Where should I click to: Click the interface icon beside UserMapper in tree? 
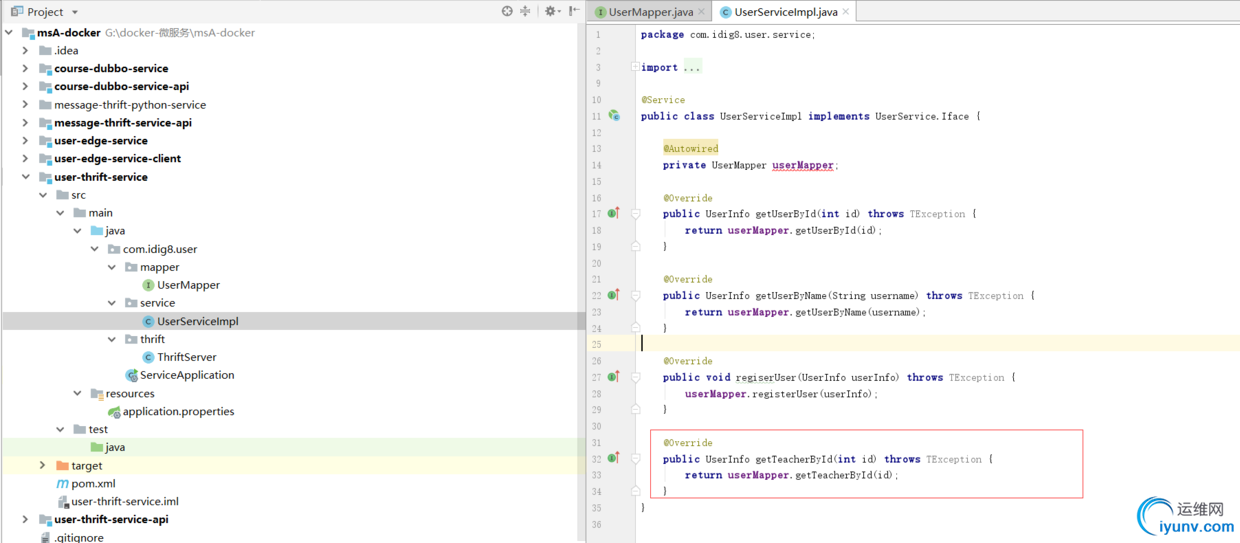(148, 285)
